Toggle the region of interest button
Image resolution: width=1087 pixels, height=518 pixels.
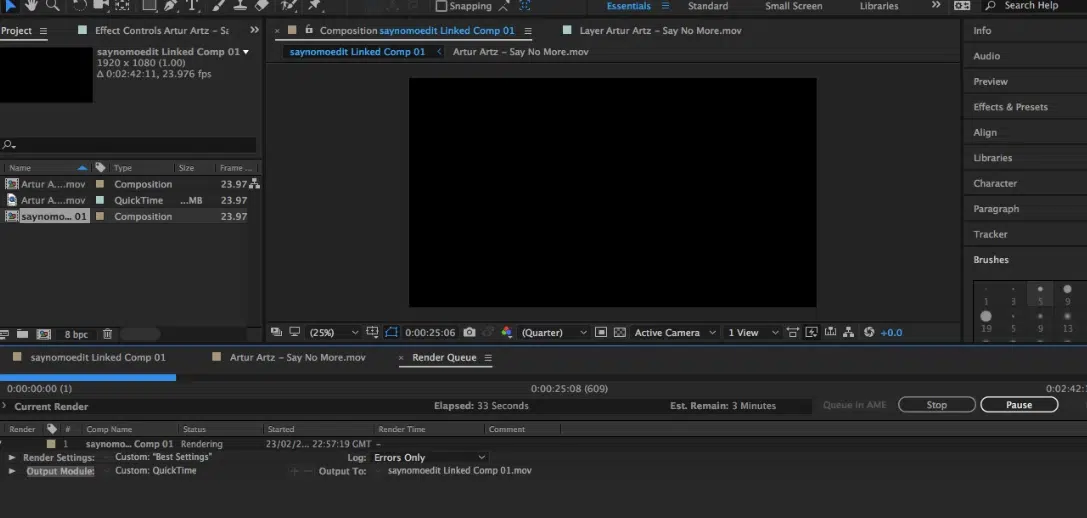click(600, 332)
